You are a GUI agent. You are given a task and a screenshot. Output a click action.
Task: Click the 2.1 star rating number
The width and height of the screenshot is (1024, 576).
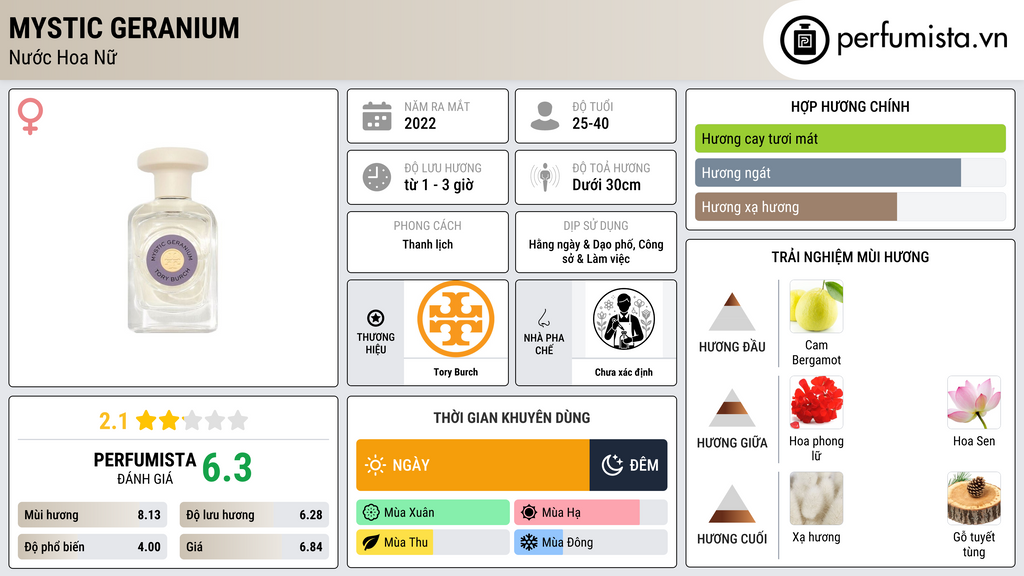tap(113, 421)
